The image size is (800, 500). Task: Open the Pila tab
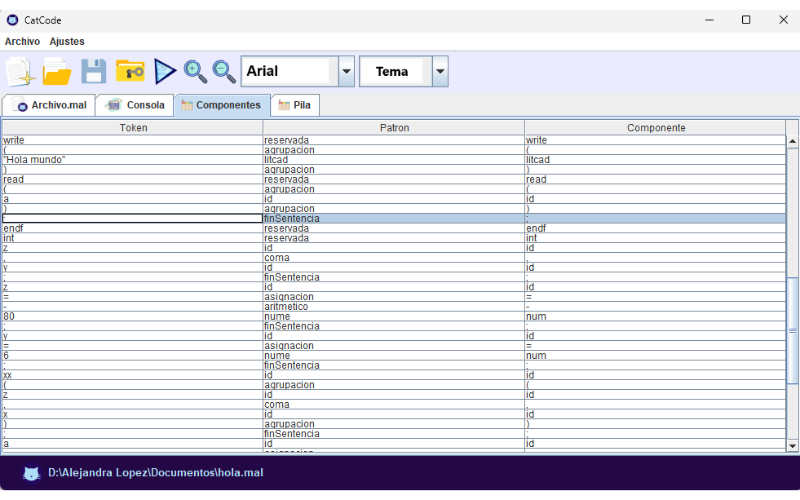point(295,105)
